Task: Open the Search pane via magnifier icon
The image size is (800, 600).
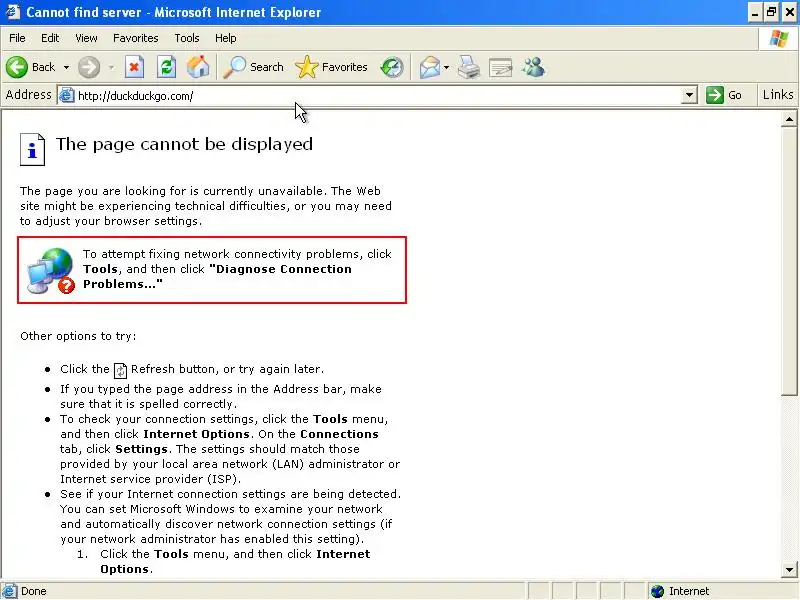Action: tap(235, 67)
